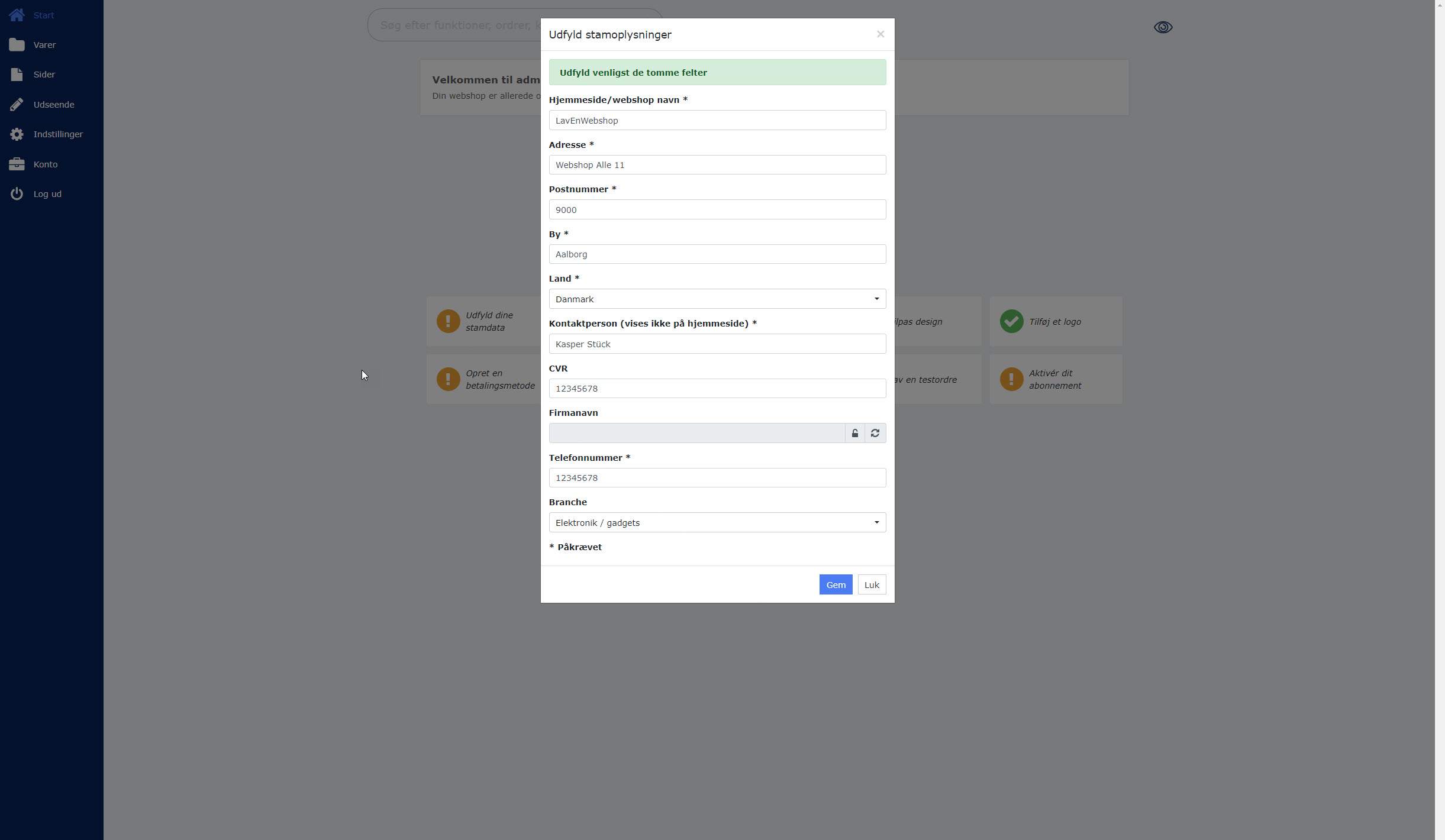Click the Kontaktperson input field

(717, 344)
